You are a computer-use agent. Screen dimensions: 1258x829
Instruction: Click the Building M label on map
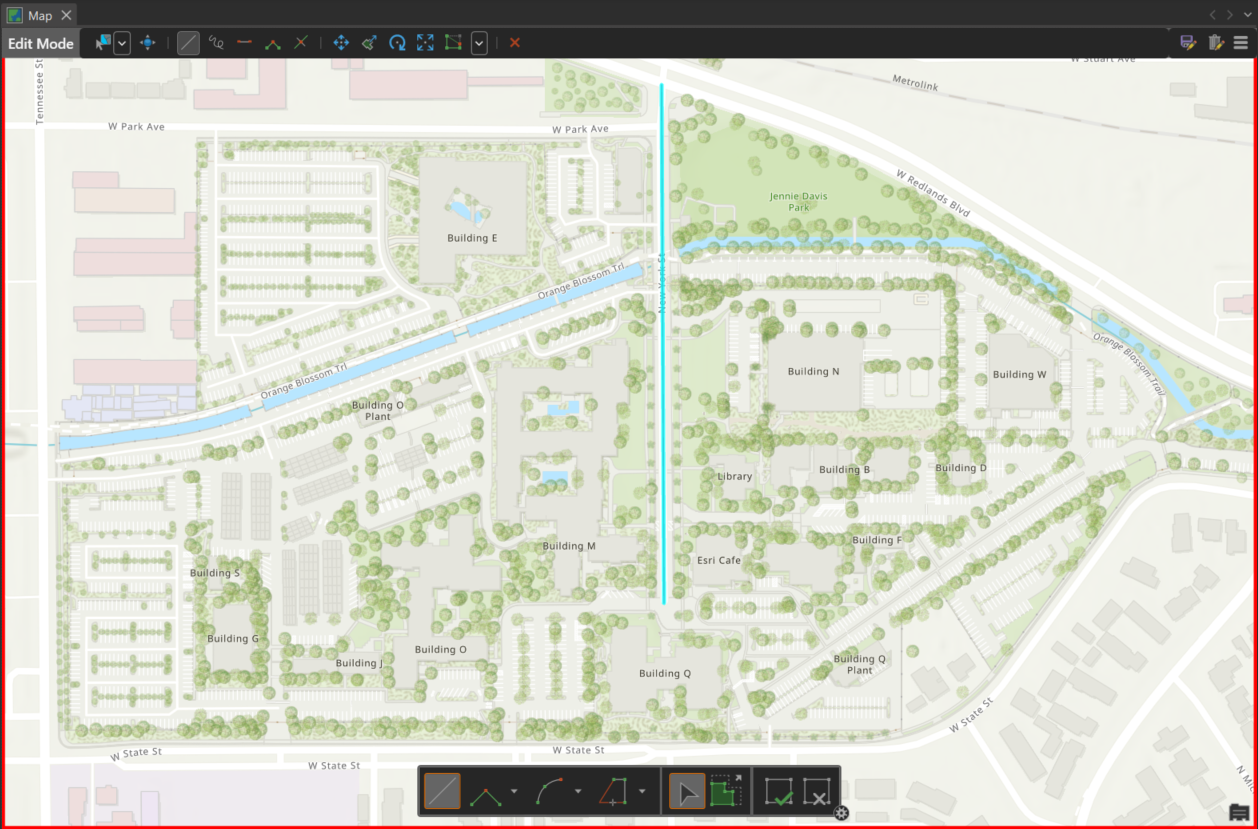point(569,546)
